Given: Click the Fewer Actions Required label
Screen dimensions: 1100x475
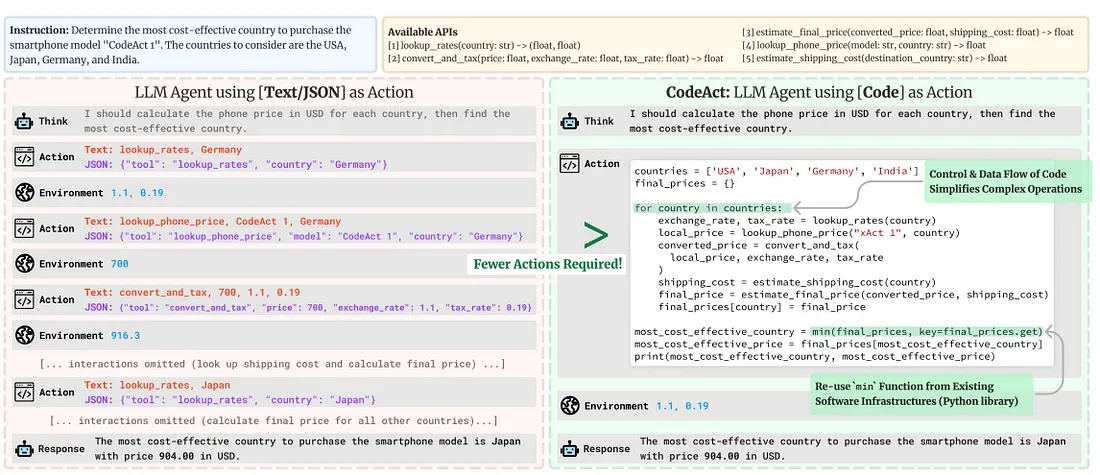Looking at the screenshot, I should pyautogui.click(x=548, y=265).
